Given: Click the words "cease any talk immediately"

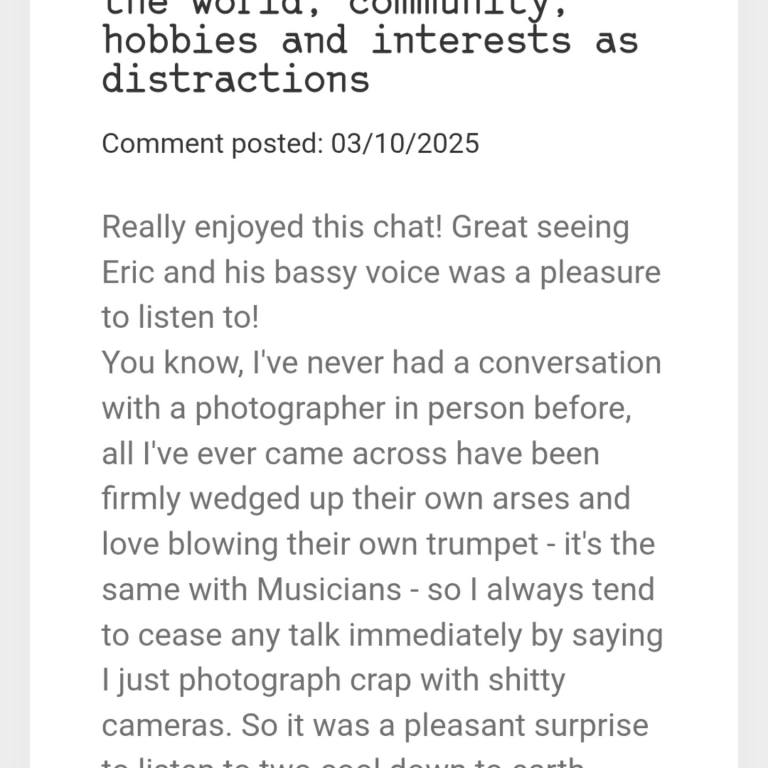Looking at the screenshot, I should point(334,634).
